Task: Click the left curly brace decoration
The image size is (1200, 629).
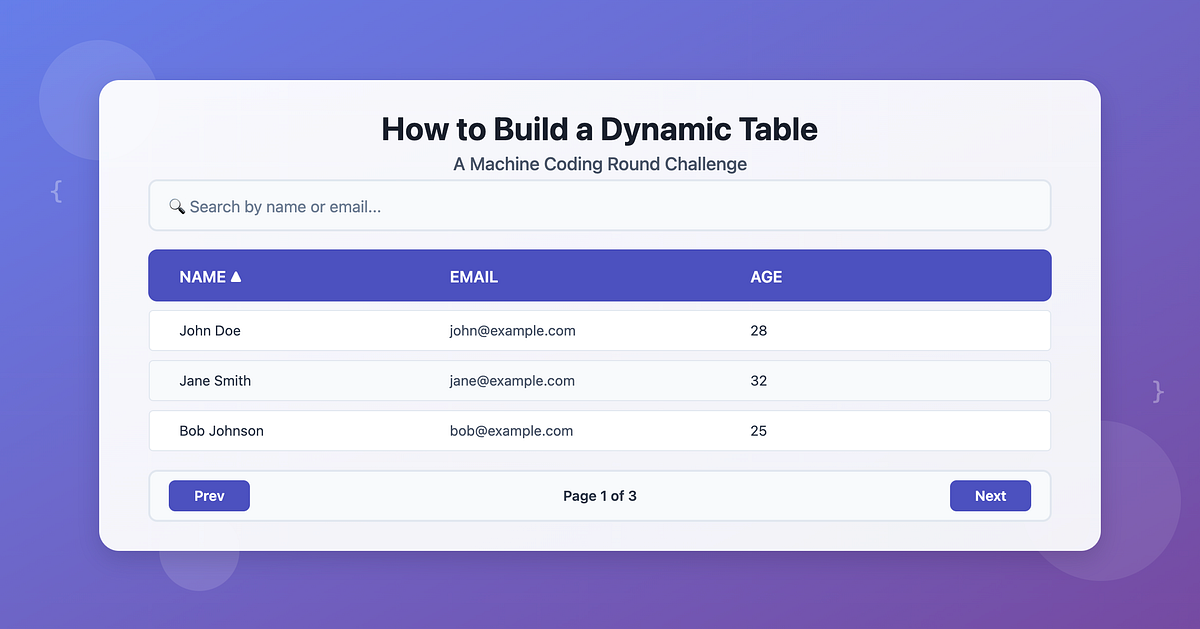Action: tap(57, 191)
